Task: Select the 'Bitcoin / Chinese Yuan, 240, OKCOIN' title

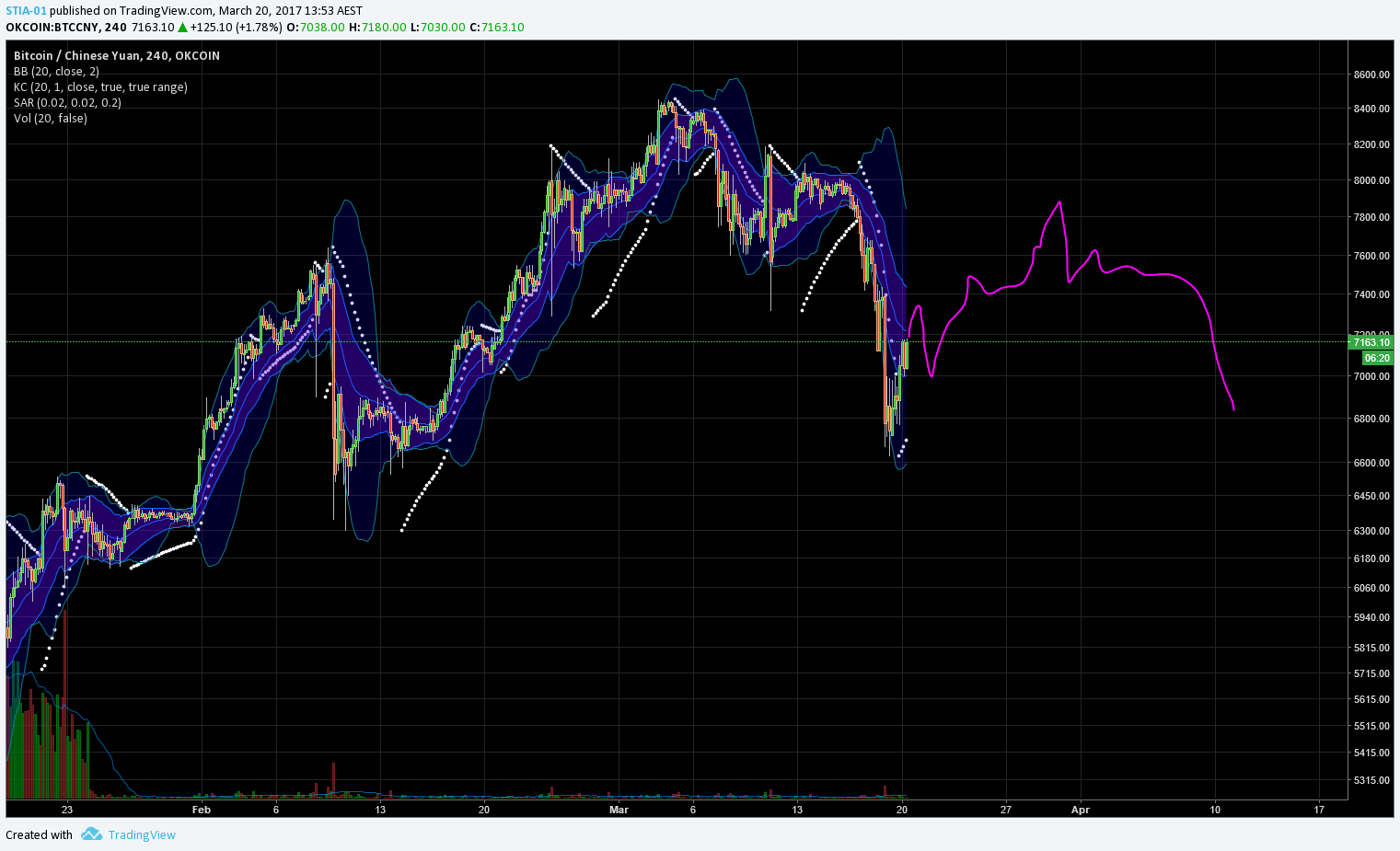Action: (117, 56)
